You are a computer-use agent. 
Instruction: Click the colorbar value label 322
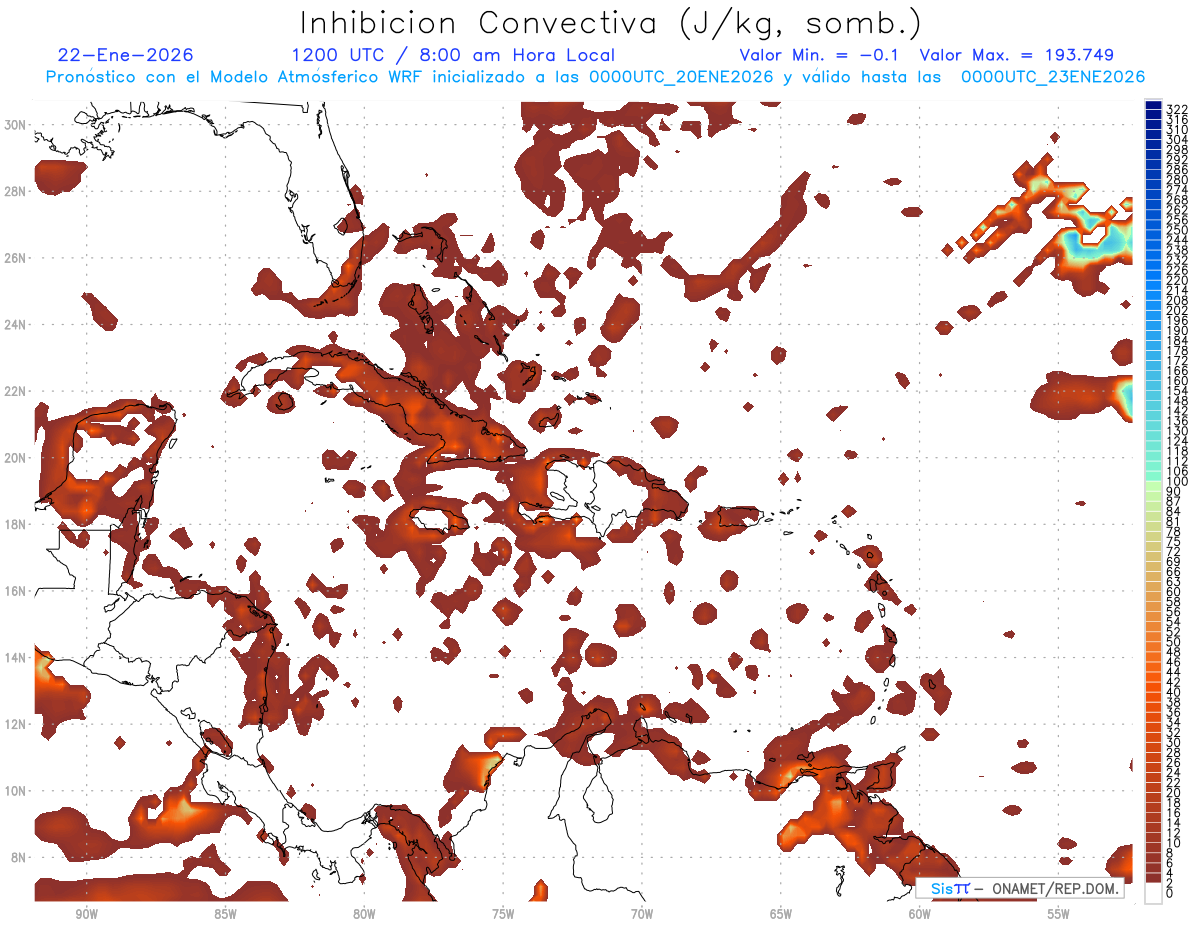pos(1176,108)
